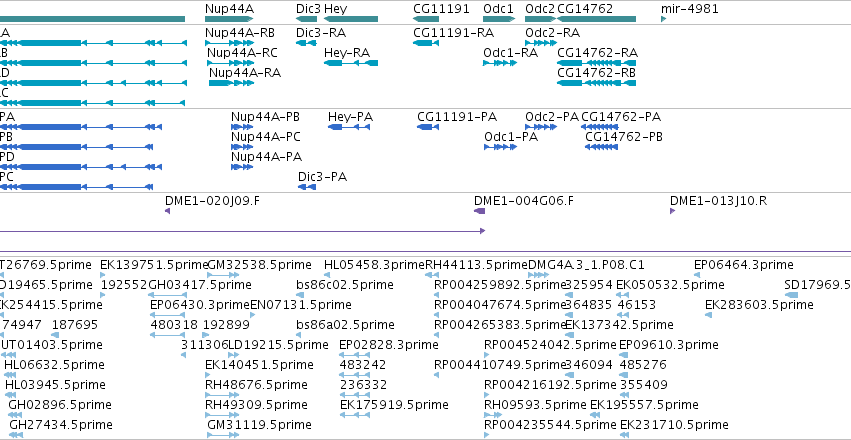The width and height of the screenshot is (851, 440).
Task: Open the CG14762-PA CDS label
Action: 621,117
